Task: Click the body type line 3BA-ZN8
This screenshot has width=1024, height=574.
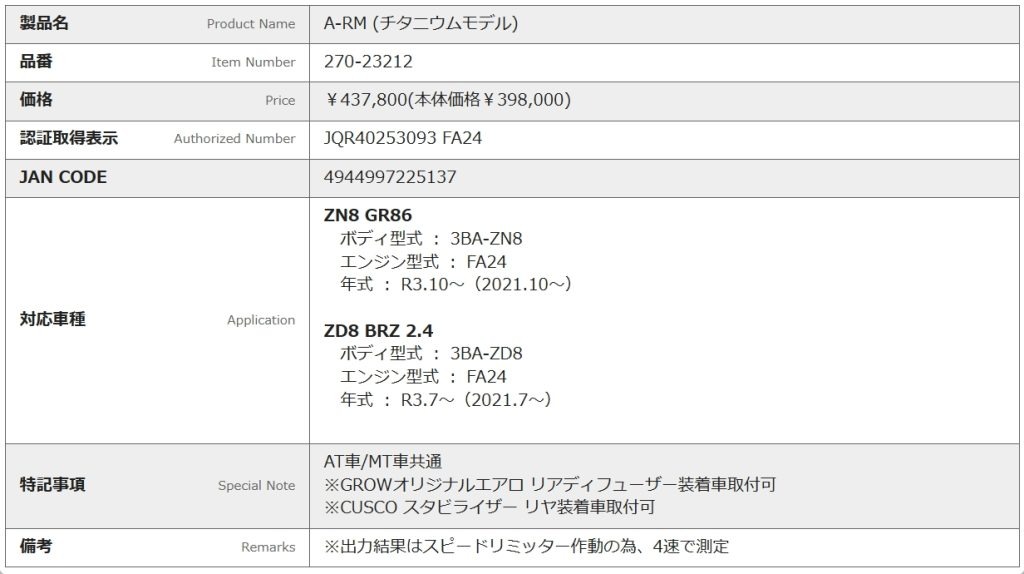Action: (x=431, y=239)
